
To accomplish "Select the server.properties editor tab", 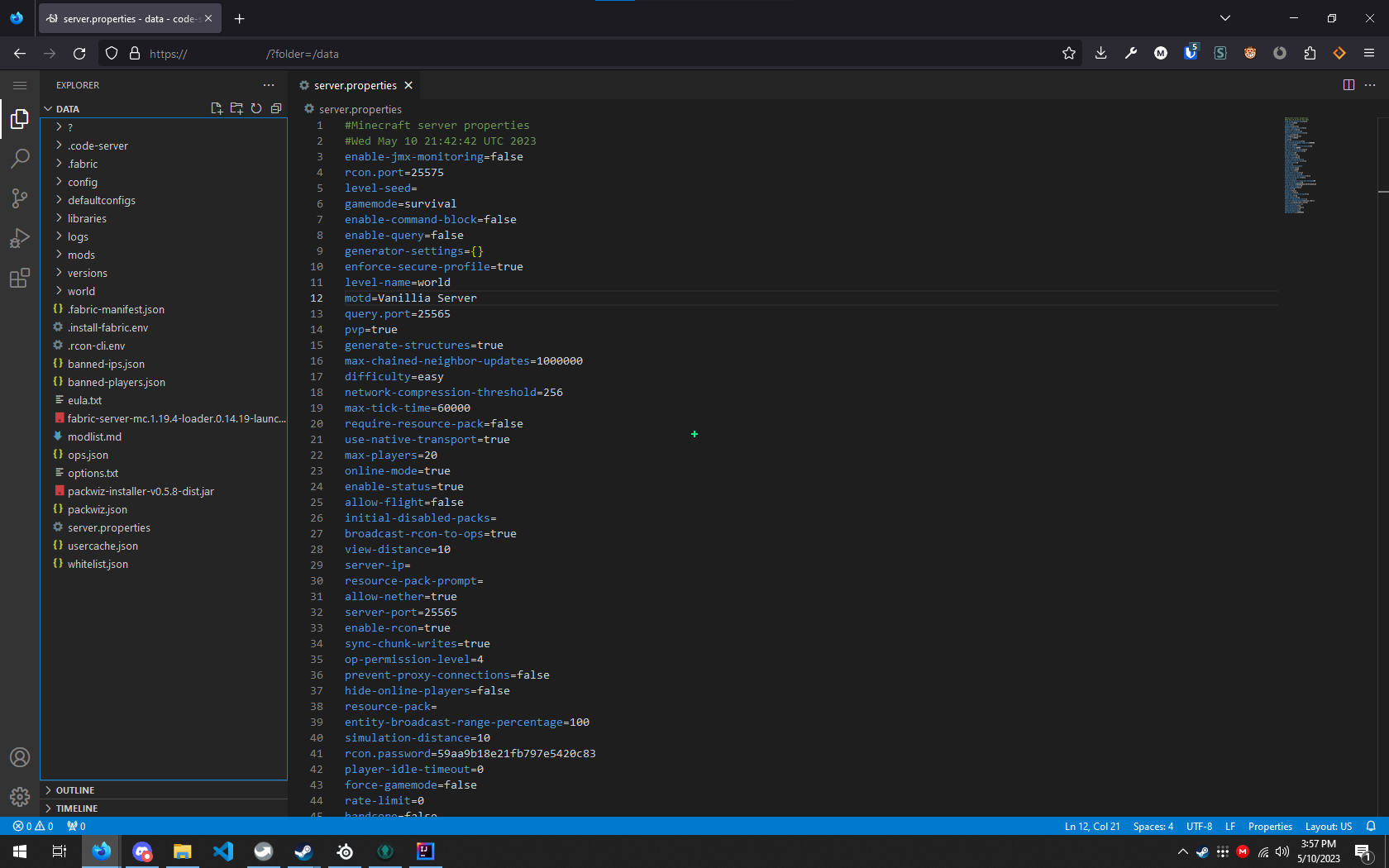I will point(355,85).
